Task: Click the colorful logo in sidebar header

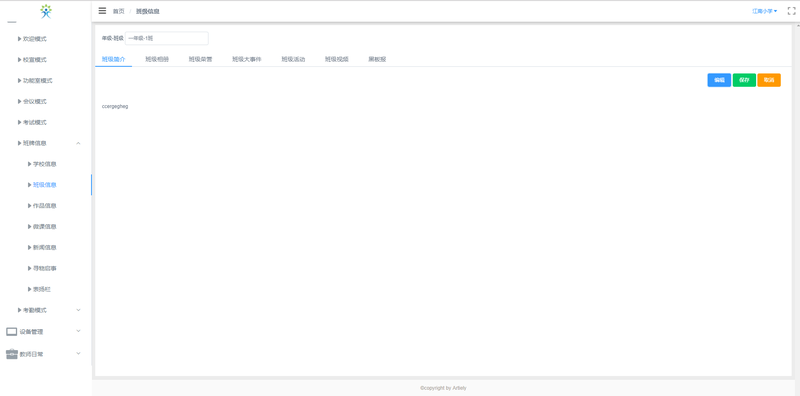Action: [46, 11]
